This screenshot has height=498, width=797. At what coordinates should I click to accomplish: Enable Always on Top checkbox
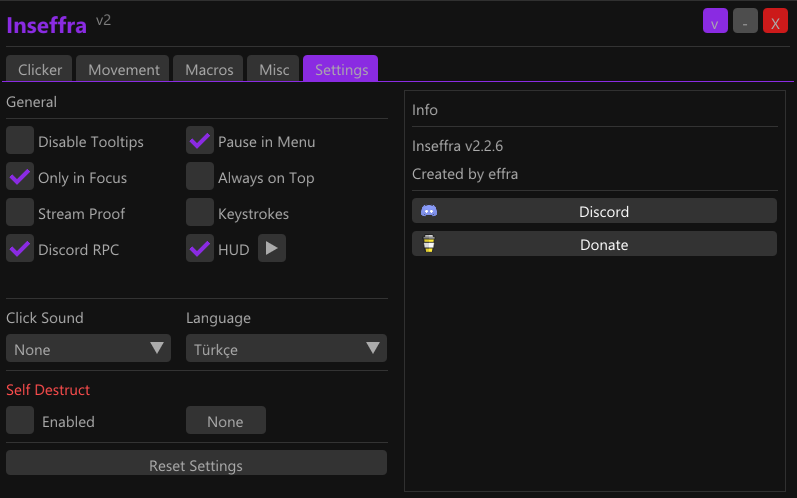coord(200,177)
